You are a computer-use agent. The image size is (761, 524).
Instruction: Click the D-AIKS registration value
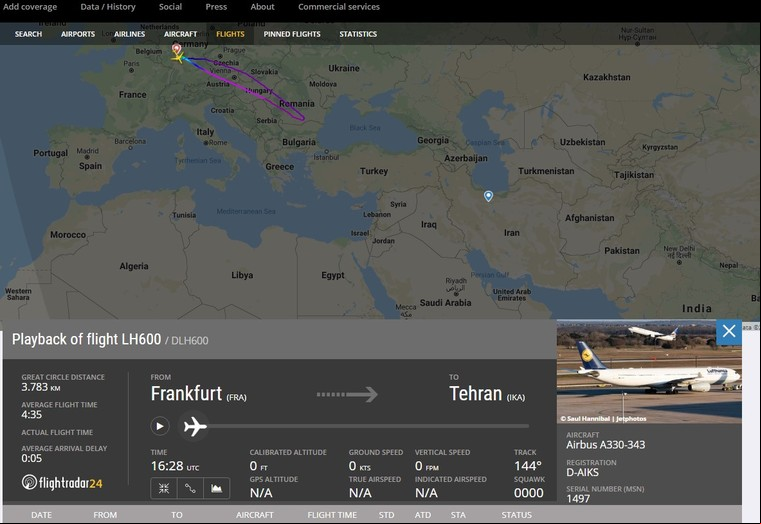(x=582, y=472)
